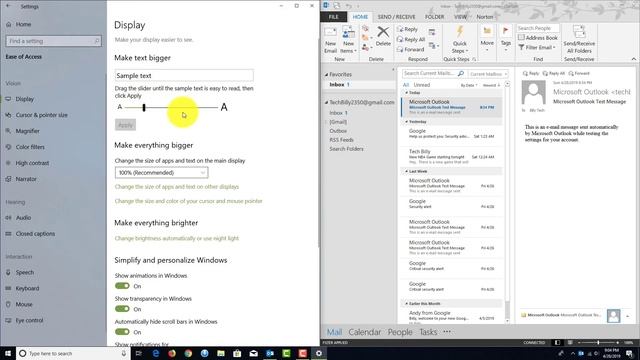Click Search People field in Outlook

tap(538, 28)
